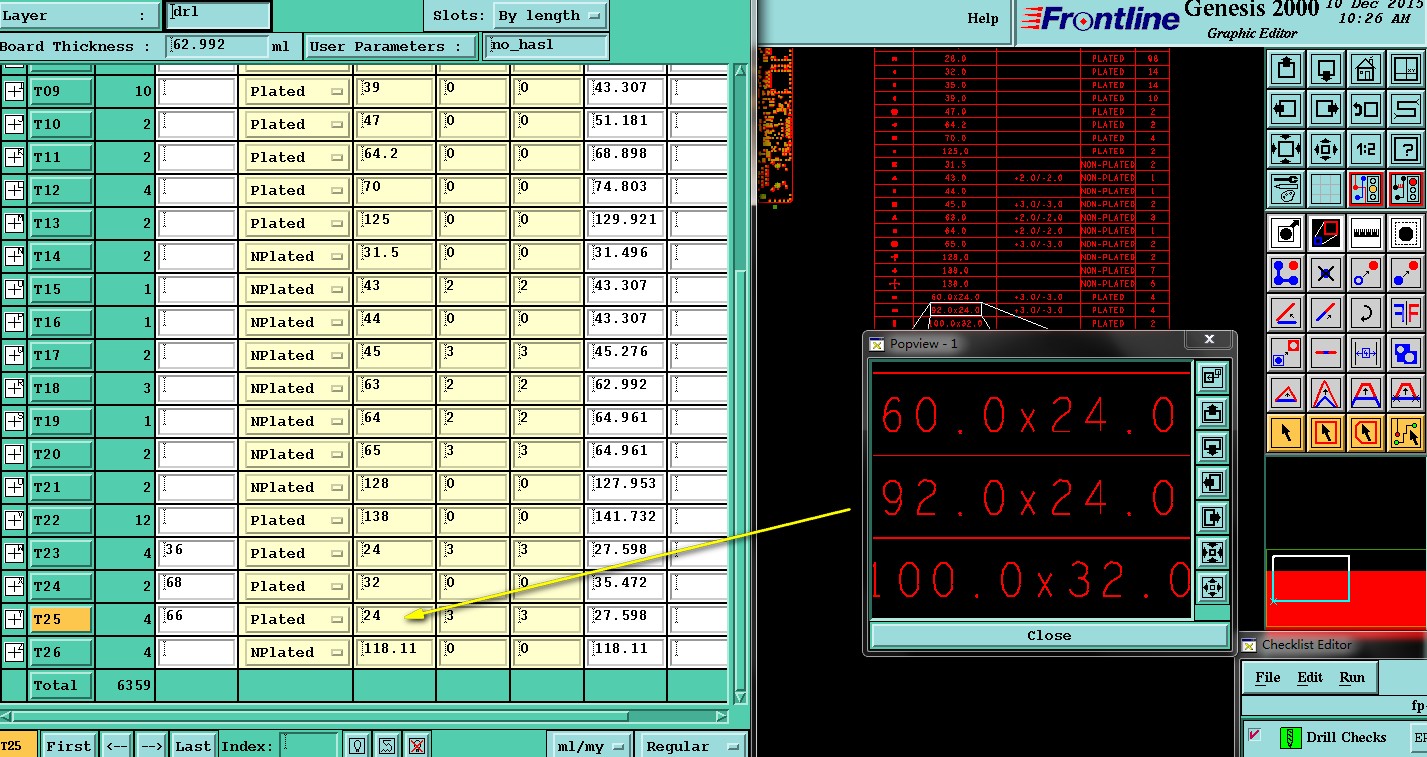
Task: Click the Board Thickness input field
Action: click(217, 45)
